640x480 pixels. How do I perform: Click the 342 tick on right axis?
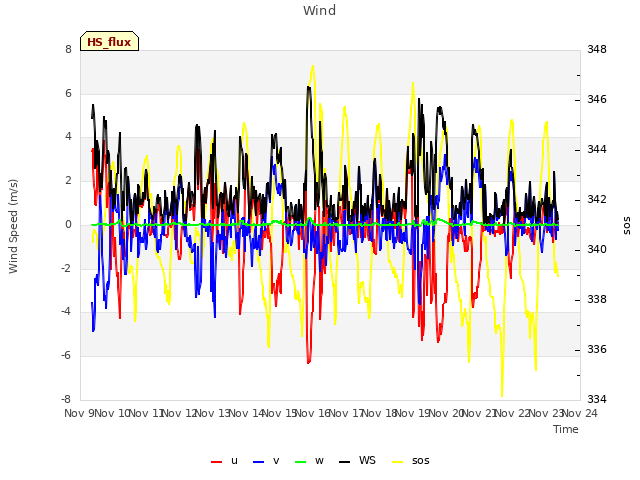(x=597, y=200)
